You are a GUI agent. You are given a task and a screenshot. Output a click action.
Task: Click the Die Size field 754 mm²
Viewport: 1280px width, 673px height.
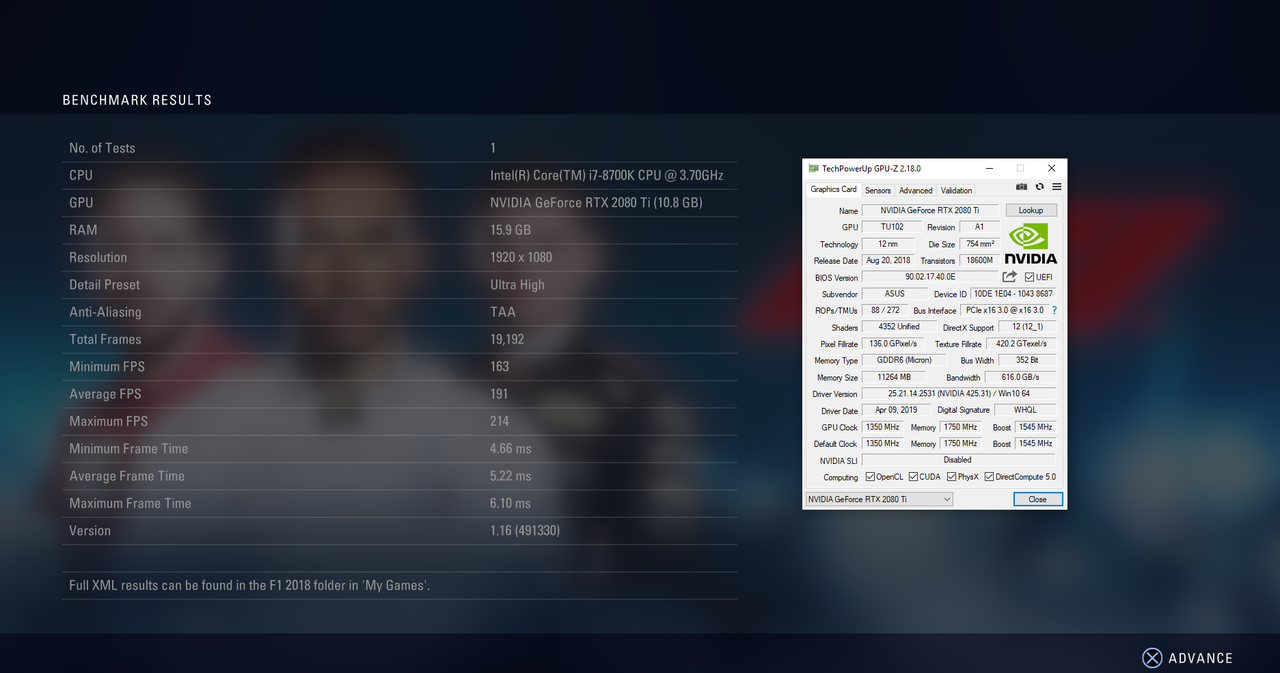tap(979, 244)
